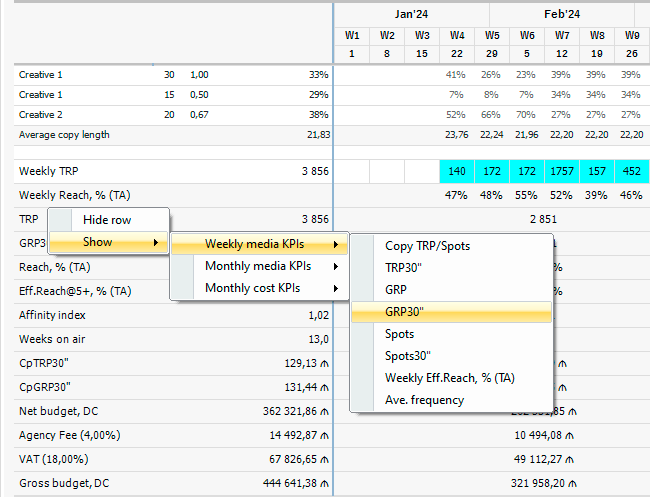Click Affinity index value 1,02

(x=318, y=315)
